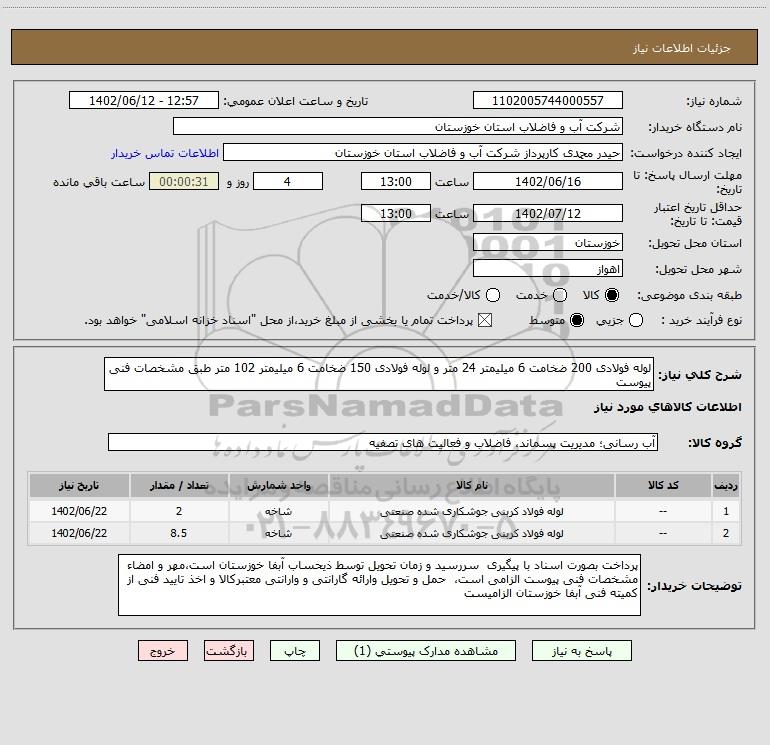Click unit شاخه in row 1
Image resolution: width=770 pixels, height=745 pixels.
pos(278,511)
